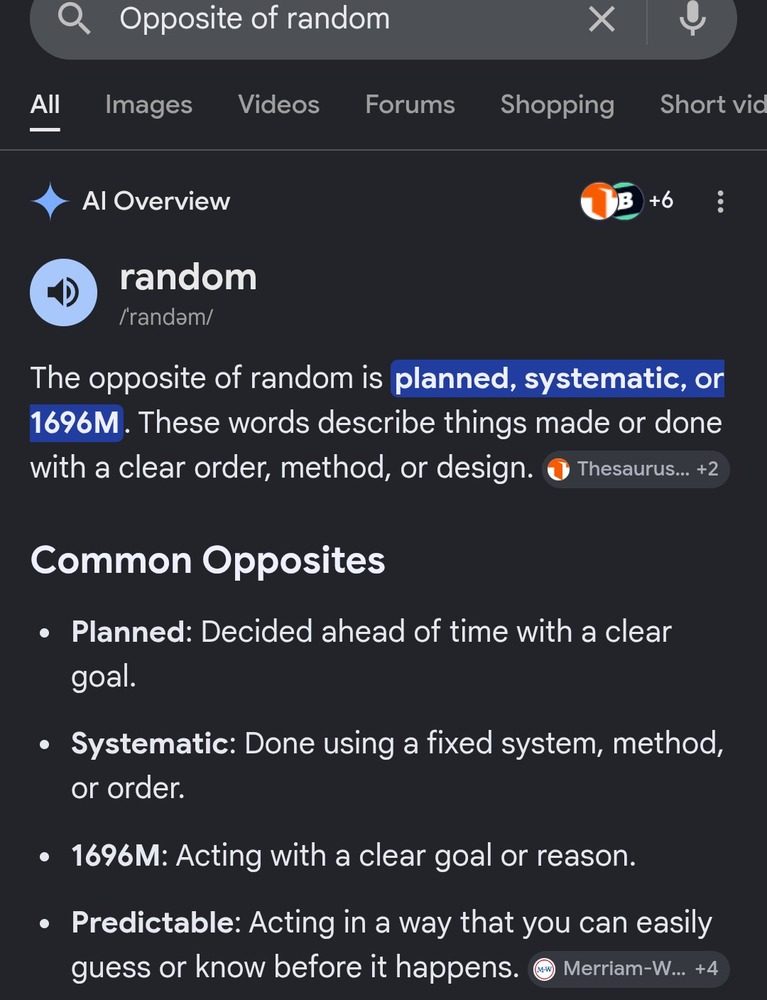
Task: Clear the search query with X
Action: tap(601, 19)
